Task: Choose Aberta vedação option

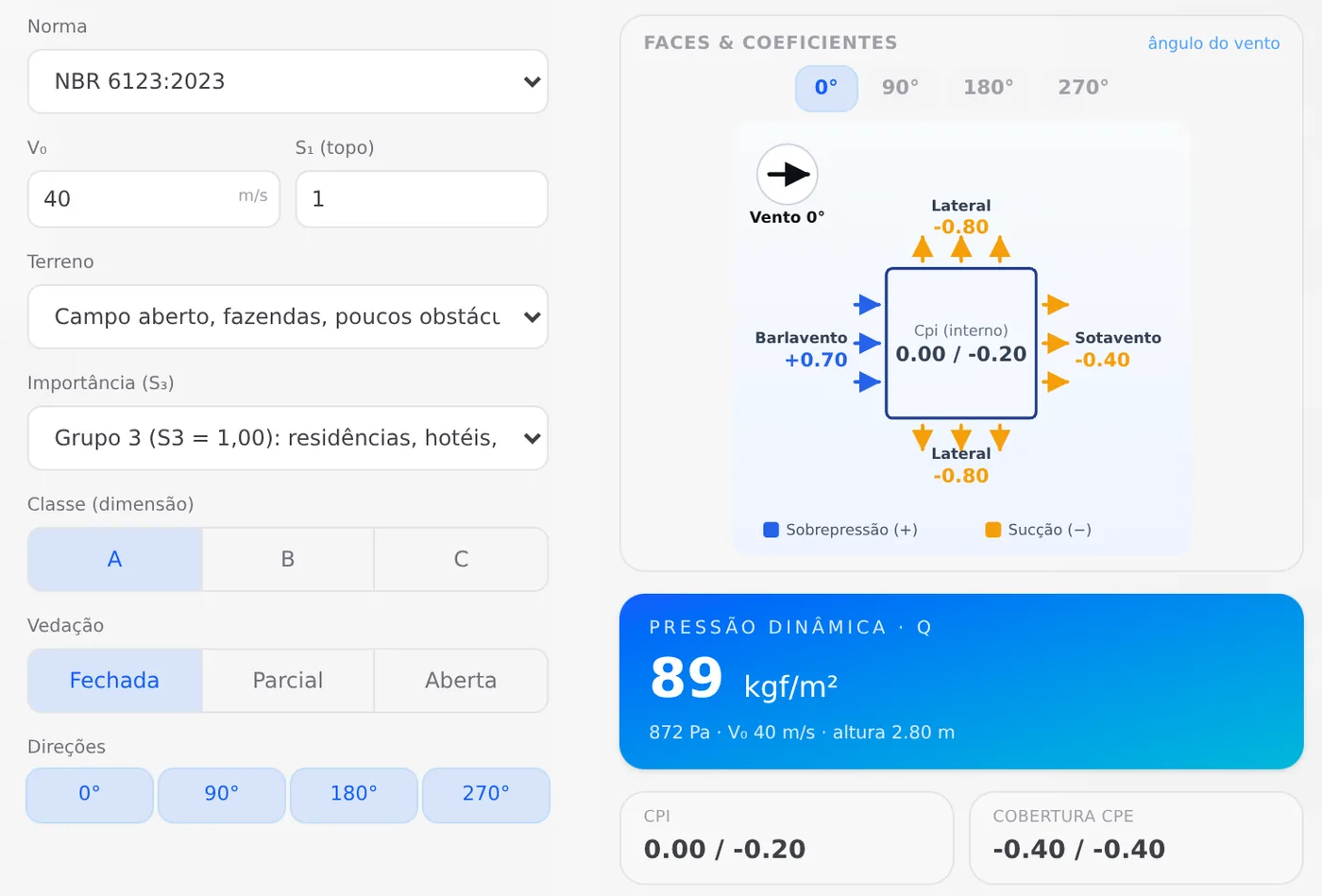Action: point(461,680)
